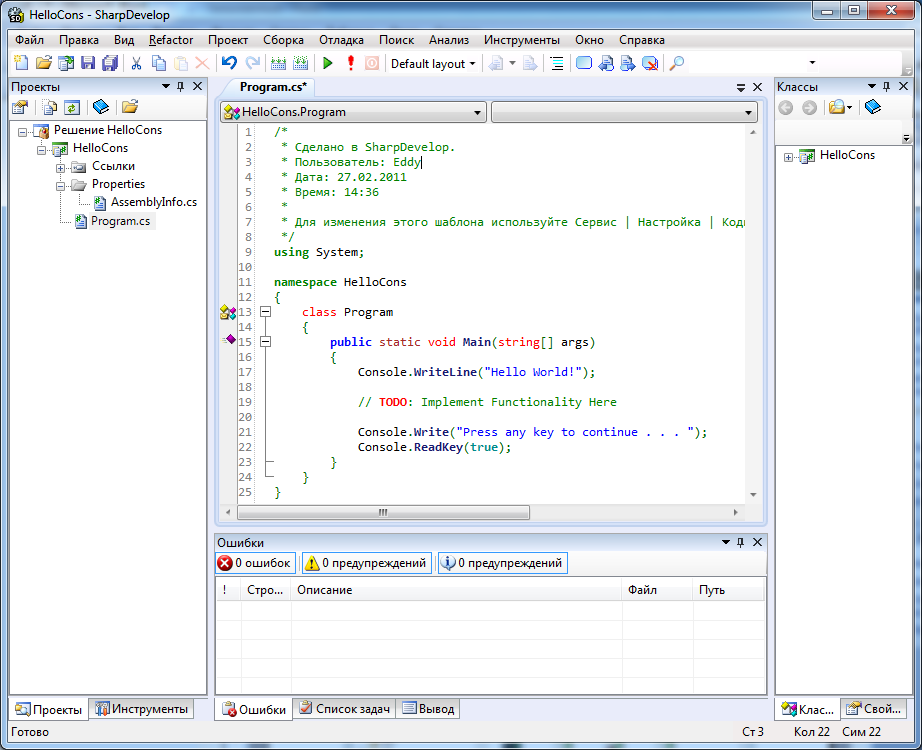Image resolution: width=922 pixels, height=750 pixels.
Task: Collapse the Properties folder node
Action: [x=60, y=186]
